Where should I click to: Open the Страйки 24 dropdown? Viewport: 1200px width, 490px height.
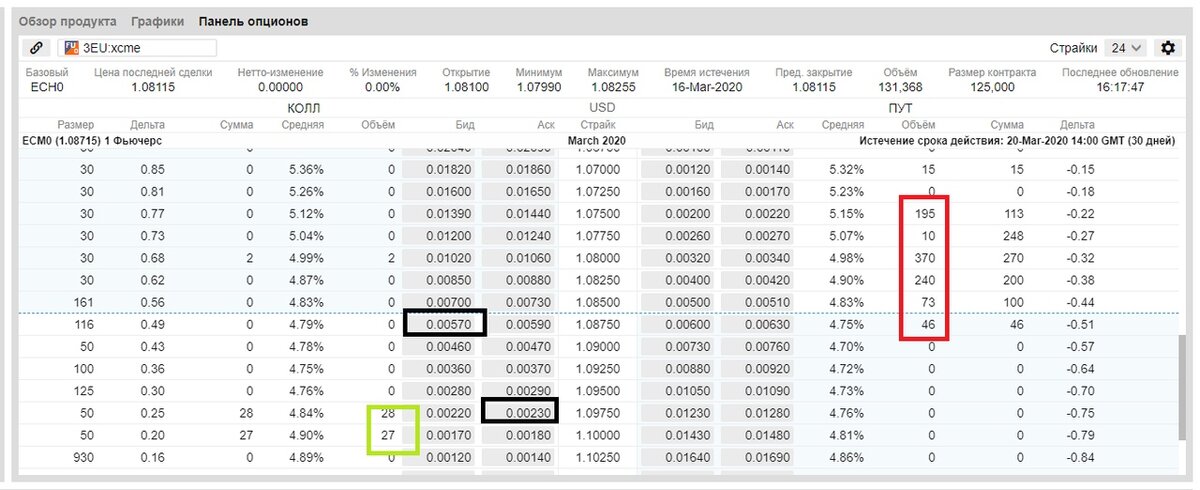[1127, 48]
